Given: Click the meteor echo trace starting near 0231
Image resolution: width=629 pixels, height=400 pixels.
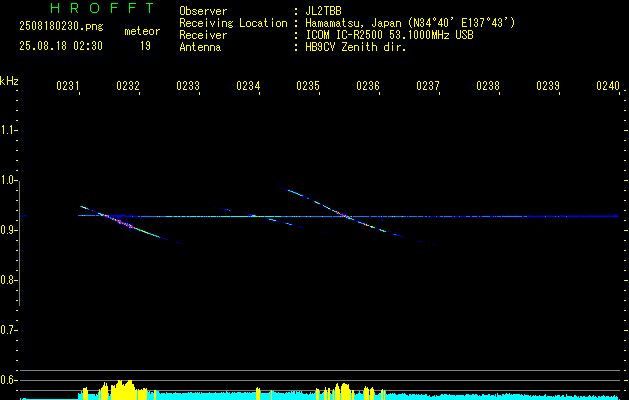Looking at the screenshot, I should coord(131,225).
